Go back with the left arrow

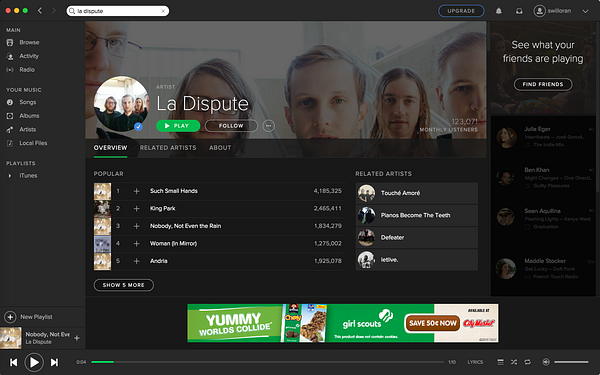click(x=40, y=11)
